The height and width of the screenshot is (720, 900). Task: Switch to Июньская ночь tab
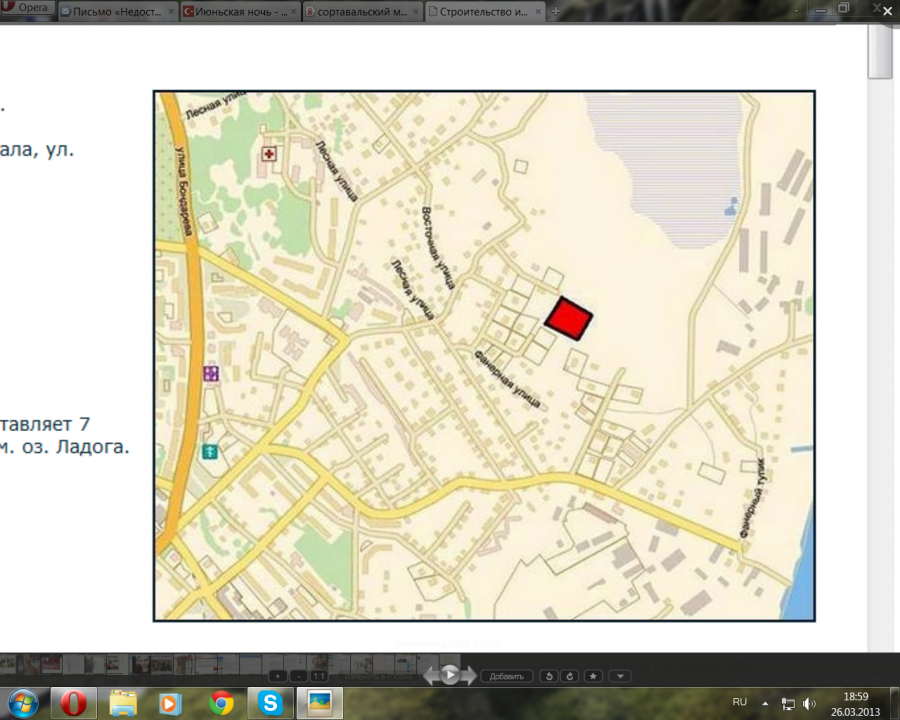(240, 11)
